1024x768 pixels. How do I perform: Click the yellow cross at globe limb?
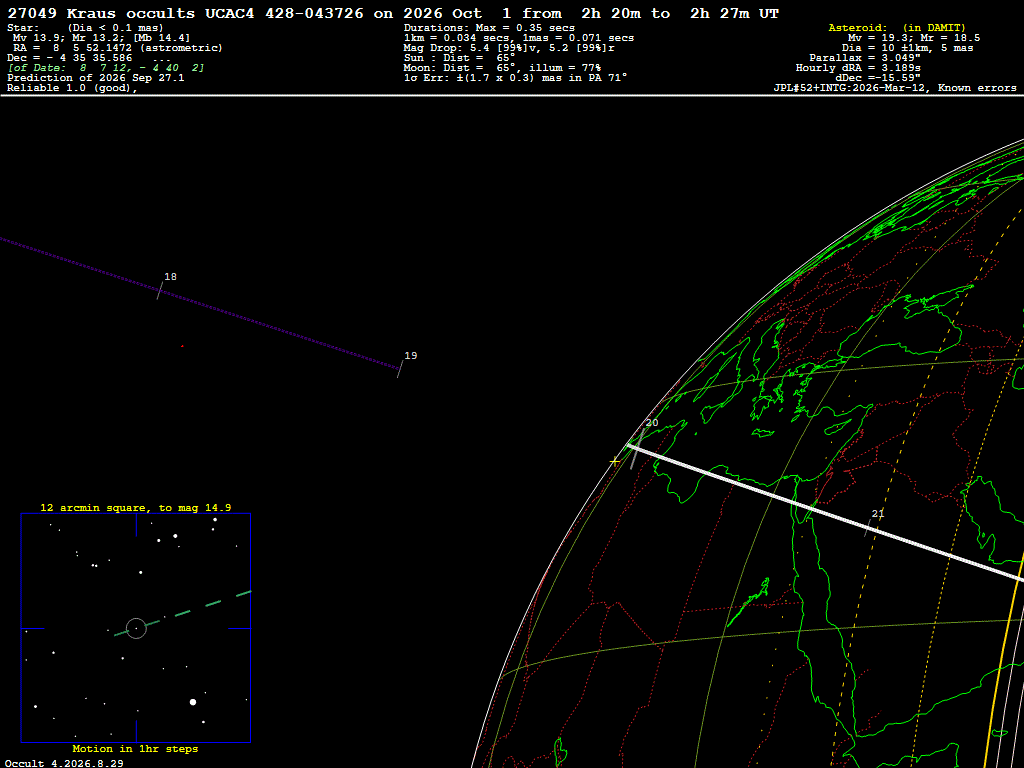click(x=615, y=462)
